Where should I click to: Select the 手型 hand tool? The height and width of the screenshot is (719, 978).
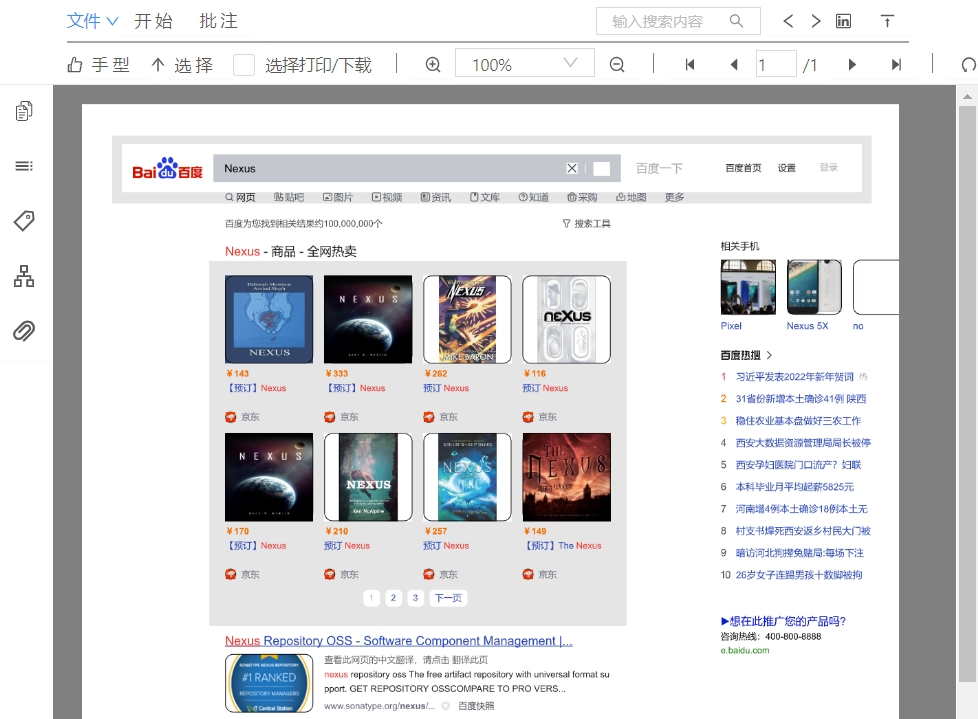99,65
